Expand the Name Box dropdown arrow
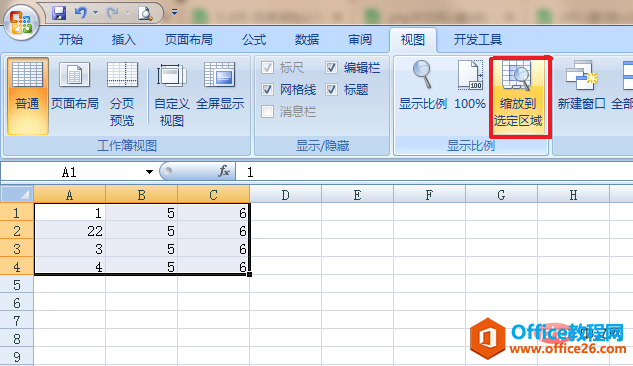633x366 pixels. click(x=149, y=172)
